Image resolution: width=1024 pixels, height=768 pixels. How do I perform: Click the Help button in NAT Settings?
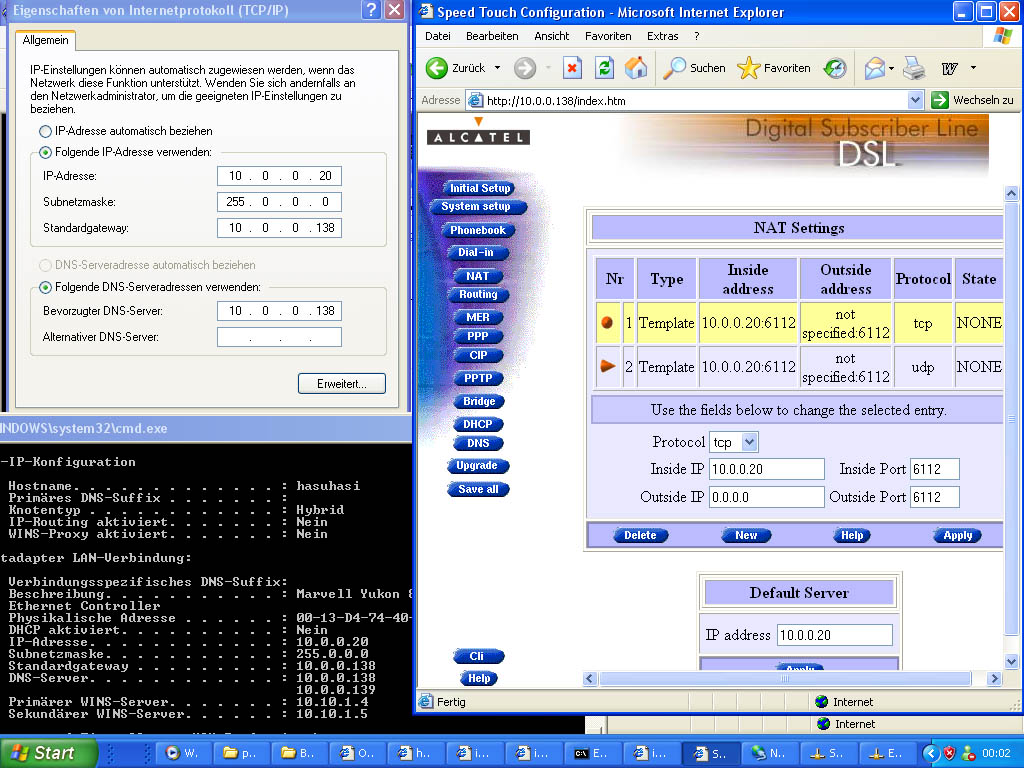point(852,535)
